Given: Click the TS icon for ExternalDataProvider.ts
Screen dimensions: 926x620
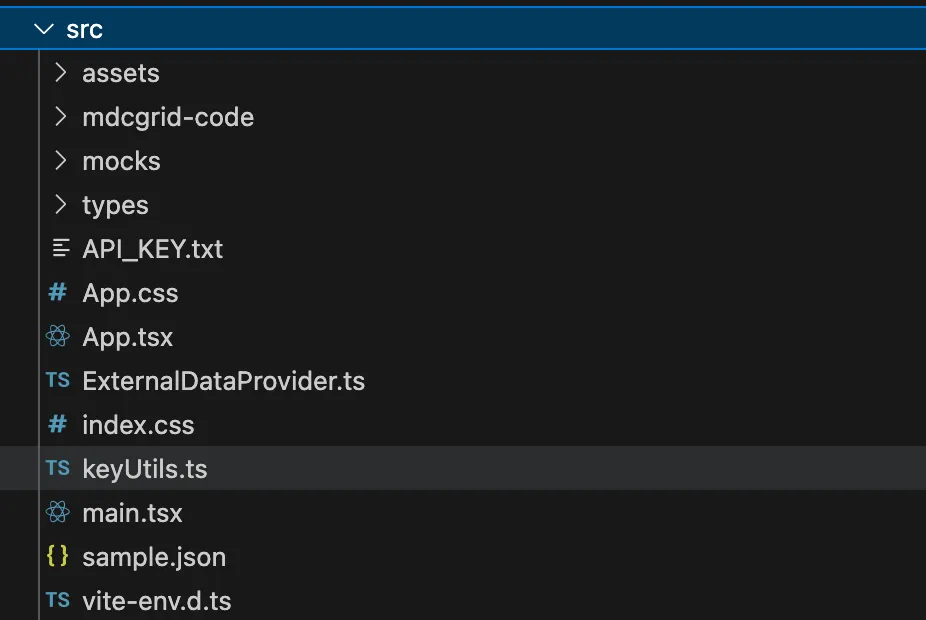Looking at the screenshot, I should pyautogui.click(x=58, y=381).
